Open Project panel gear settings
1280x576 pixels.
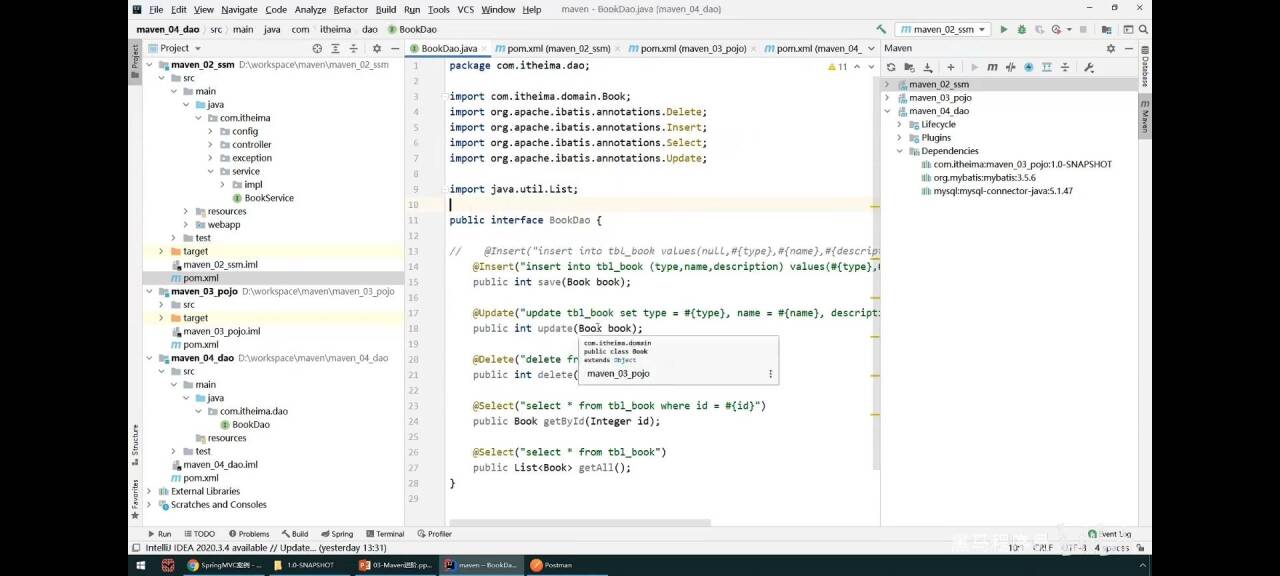[x=377, y=48]
